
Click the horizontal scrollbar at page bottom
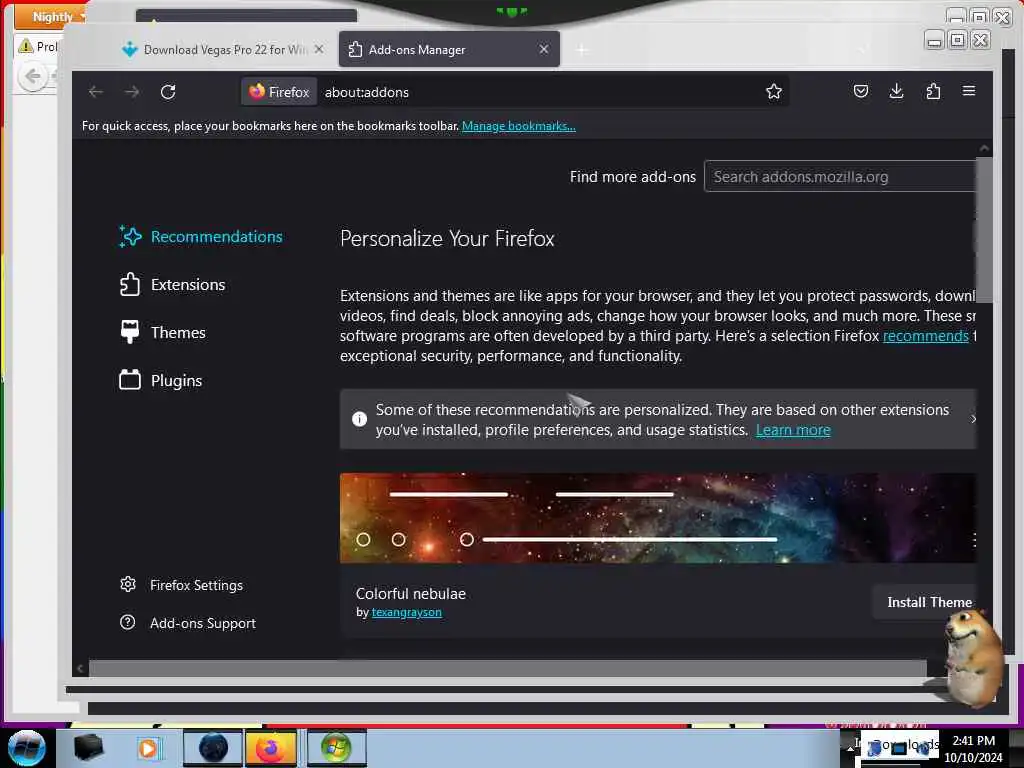(507, 668)
